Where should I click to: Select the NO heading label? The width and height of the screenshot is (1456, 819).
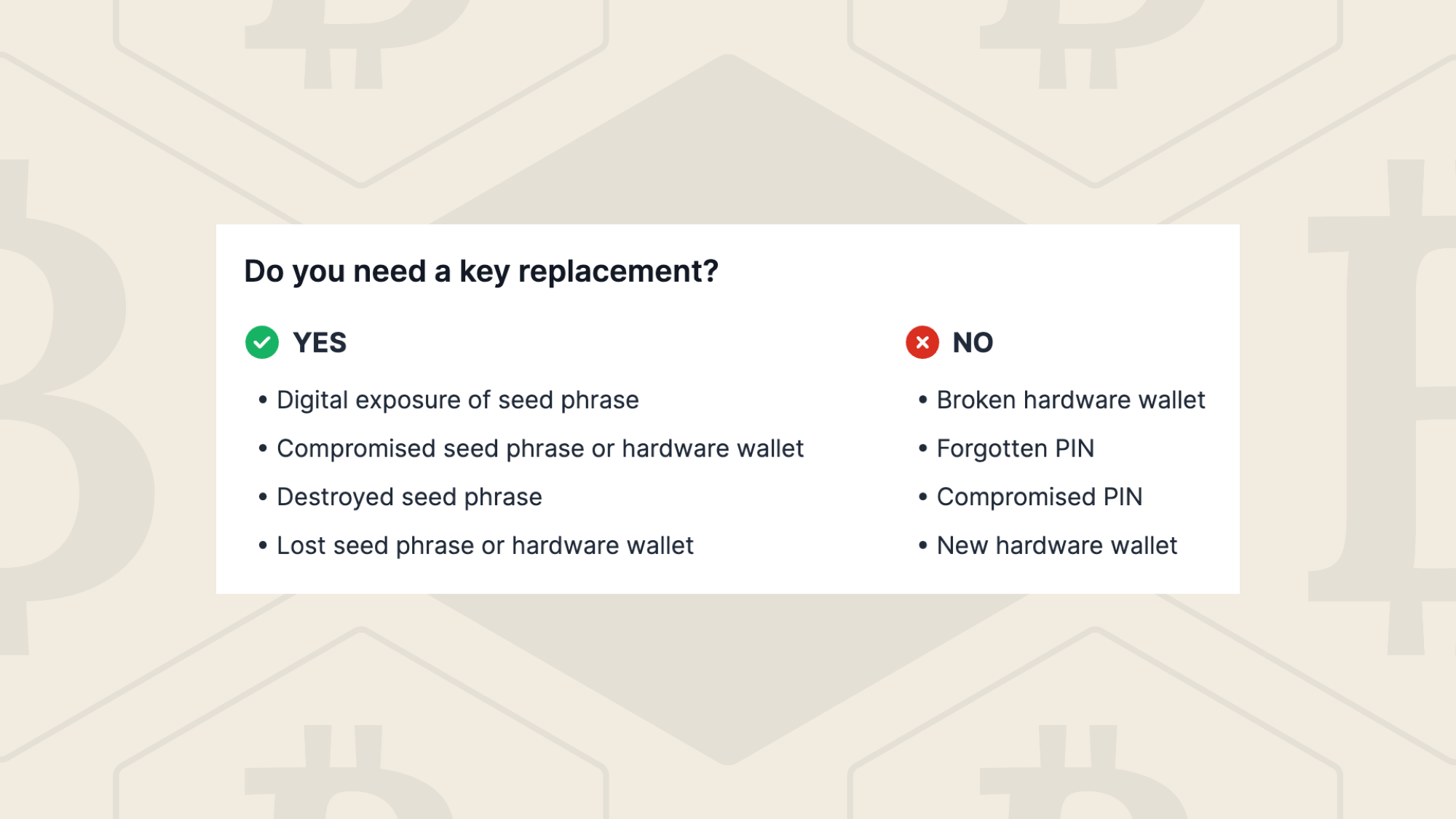pyautogui.click(x=973, y=342)
